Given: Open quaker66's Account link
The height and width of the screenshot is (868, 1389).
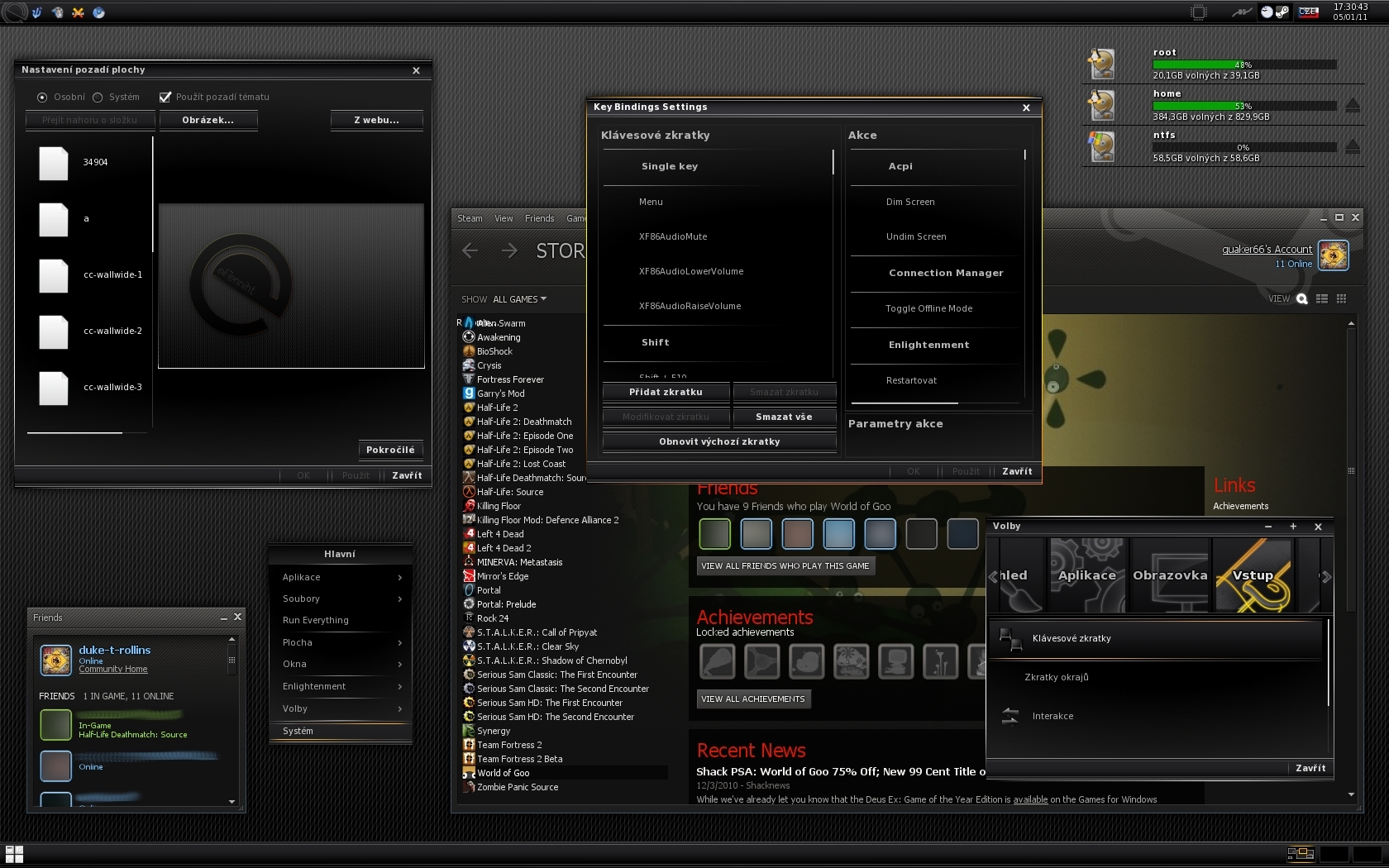Looking at the screenshot, I should (x=1267, y=250).
